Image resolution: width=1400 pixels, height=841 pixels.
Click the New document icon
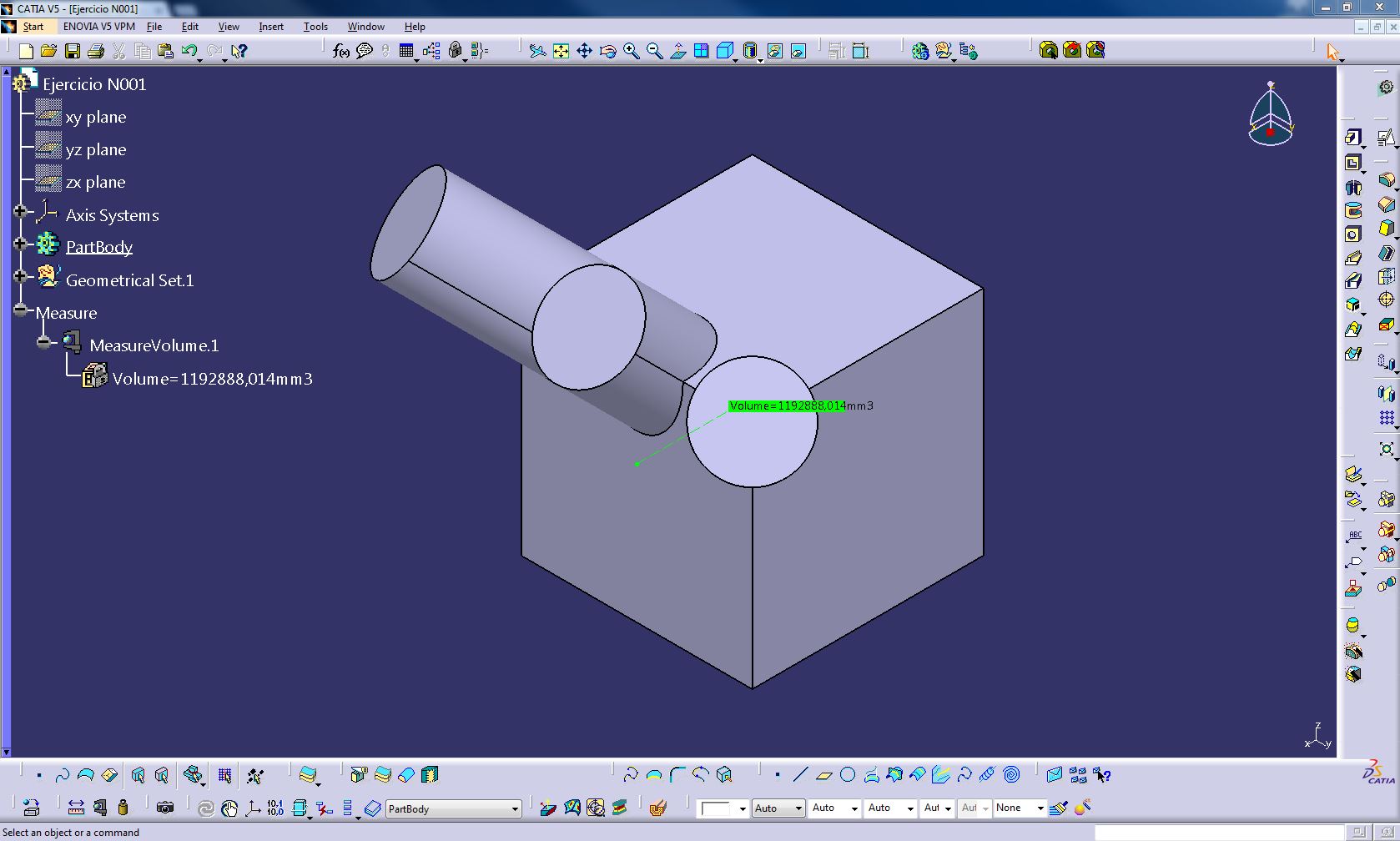click(26, 52)
